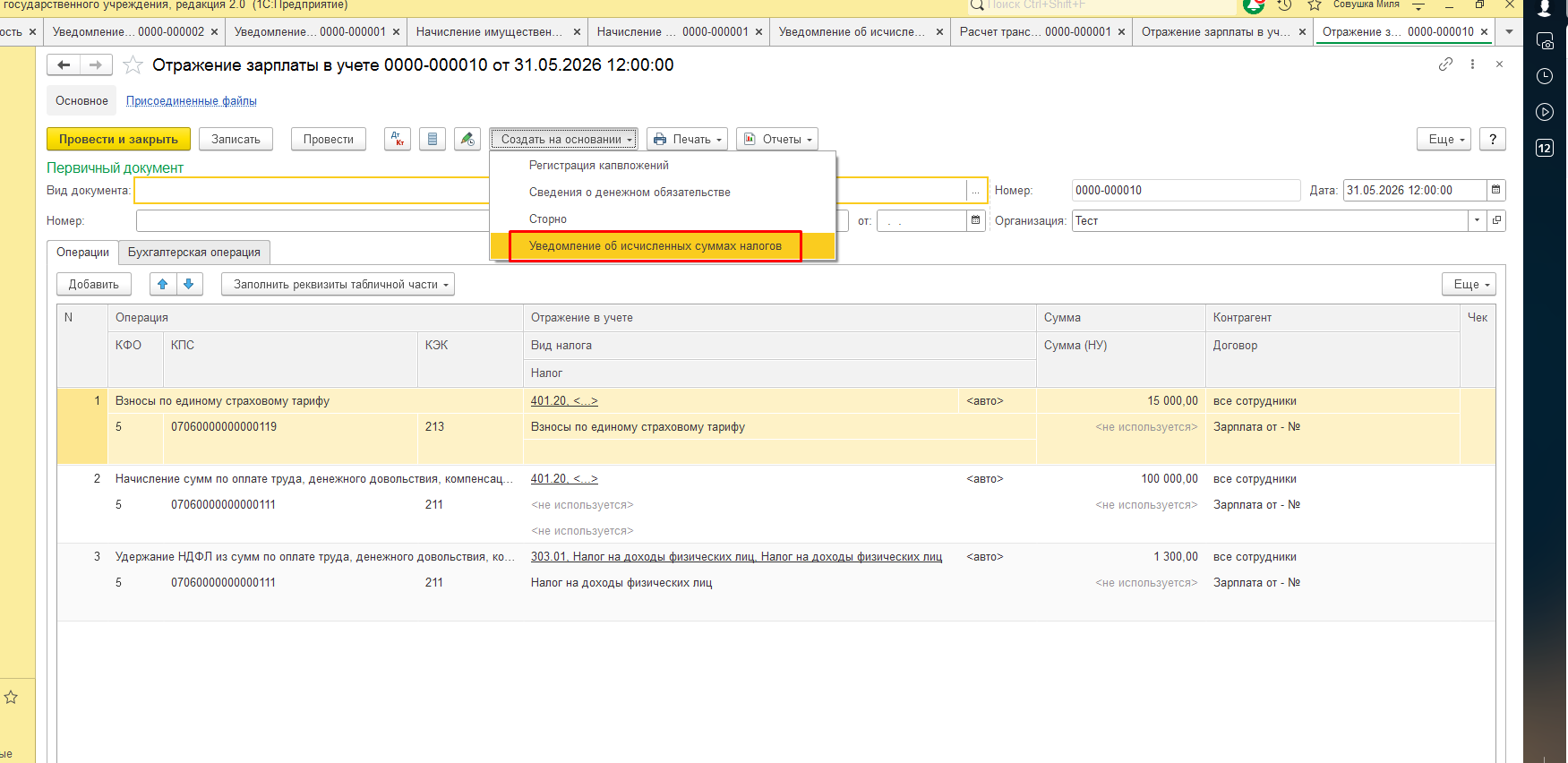Open the Организация form icon
This screenshot has height=763, width=1568.
[x=1496, y=220]
